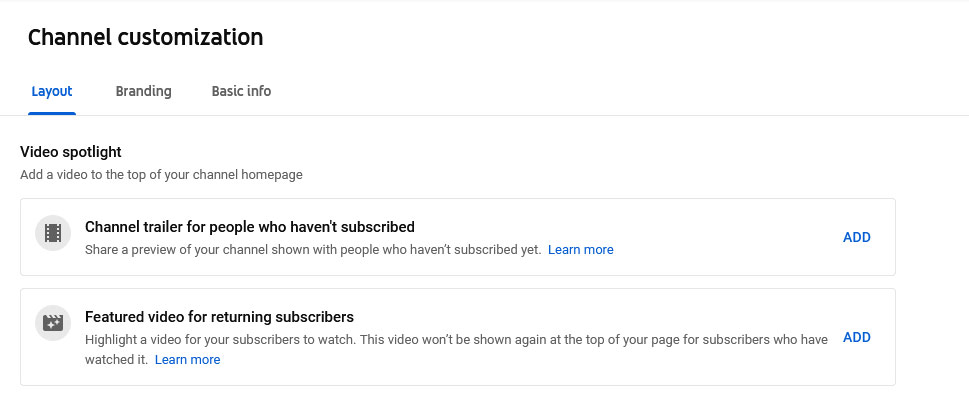Image resolution: width=969 pixels, height=408 pixels.
Task: Click the Channel customization page heading
Action: tap(145, 37)
